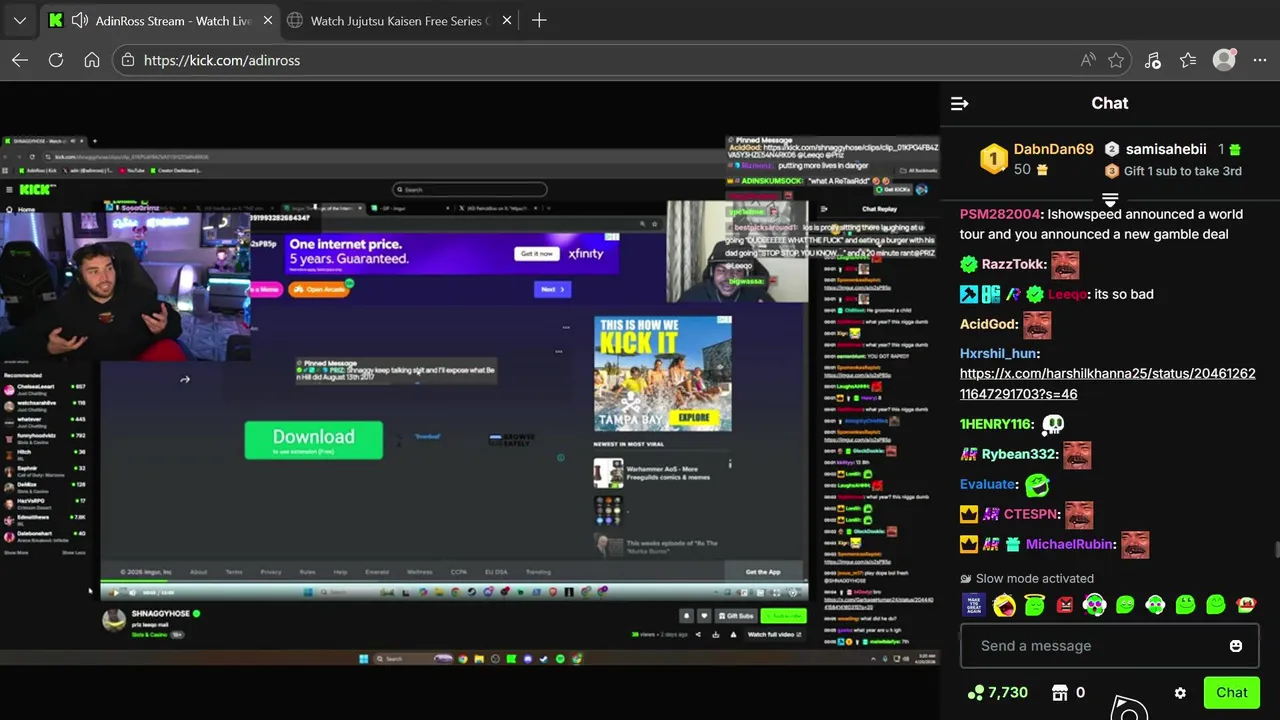The height and width of the screenshot is (720, 1280).
Task: Send message with green Chat button
Action: pos(1231,692)
